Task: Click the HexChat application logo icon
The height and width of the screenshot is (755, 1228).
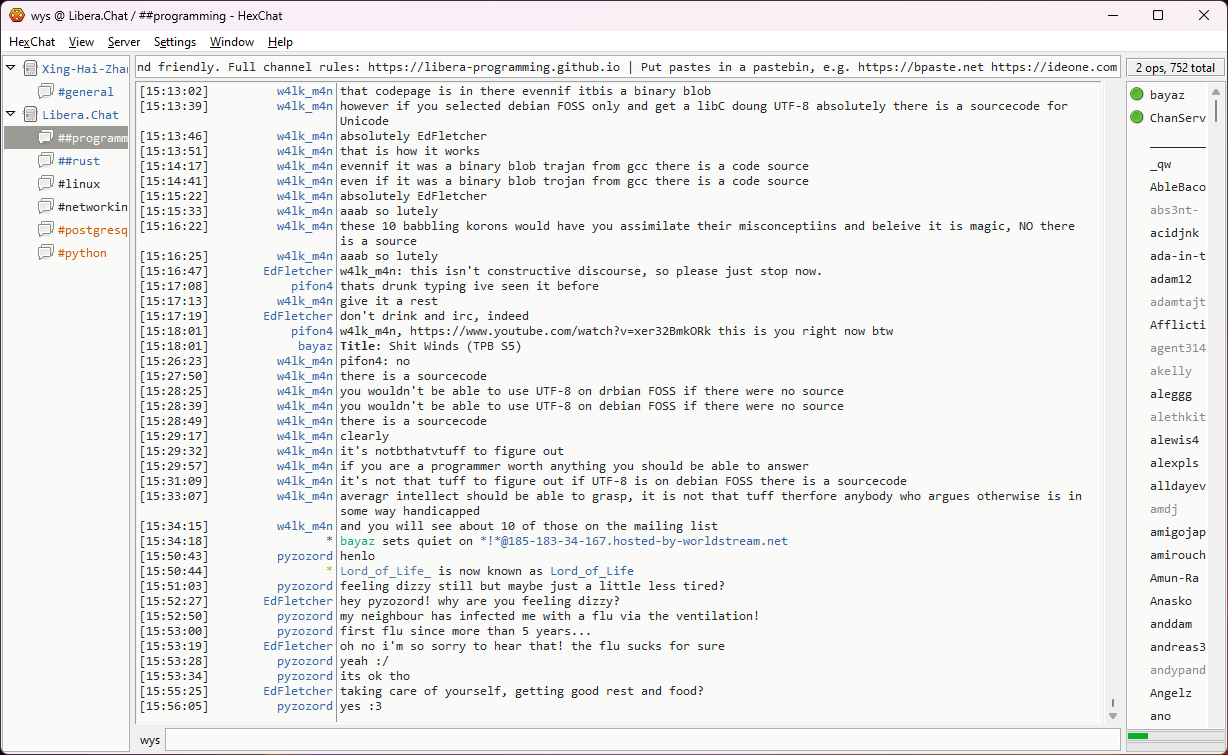Action: (17, 15)
